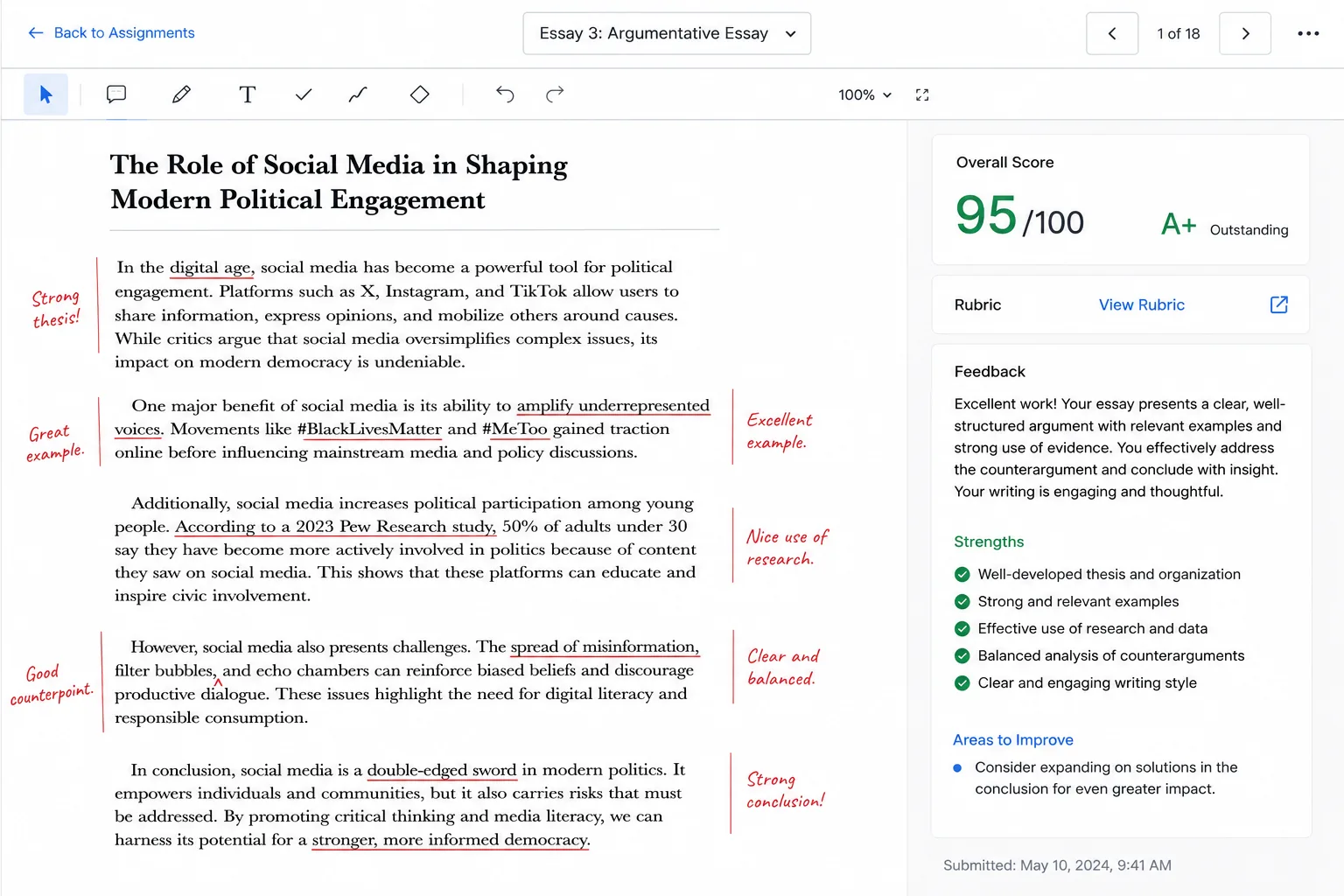This screenshot has width=1344, height=896.
Task: Redo the annotation
Action: 555,94
